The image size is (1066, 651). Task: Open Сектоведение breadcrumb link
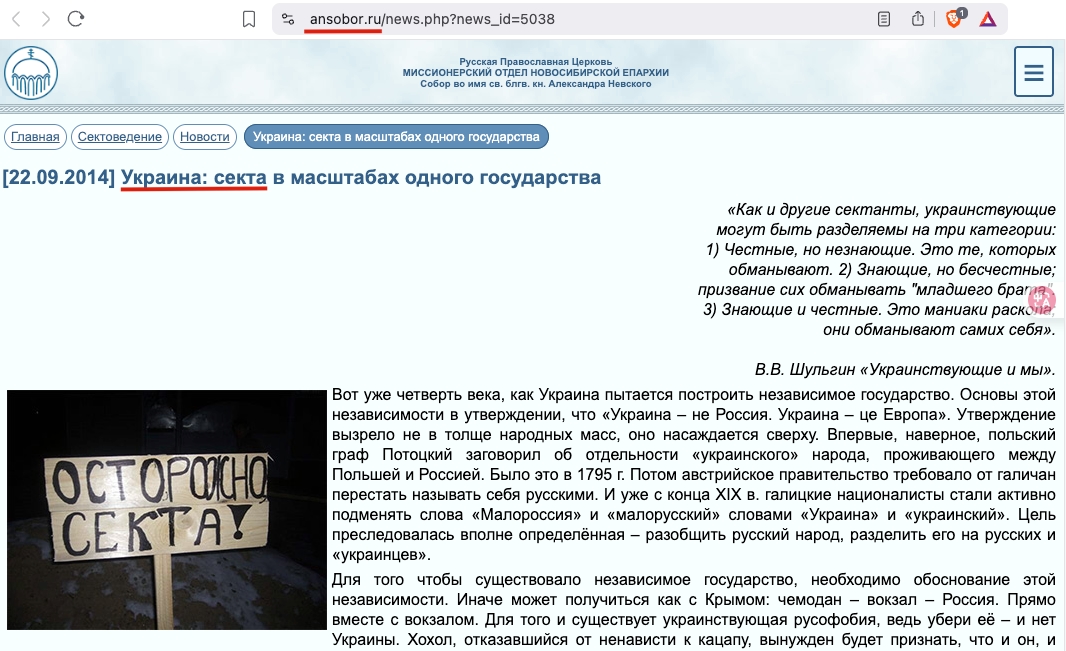point(120,137)
